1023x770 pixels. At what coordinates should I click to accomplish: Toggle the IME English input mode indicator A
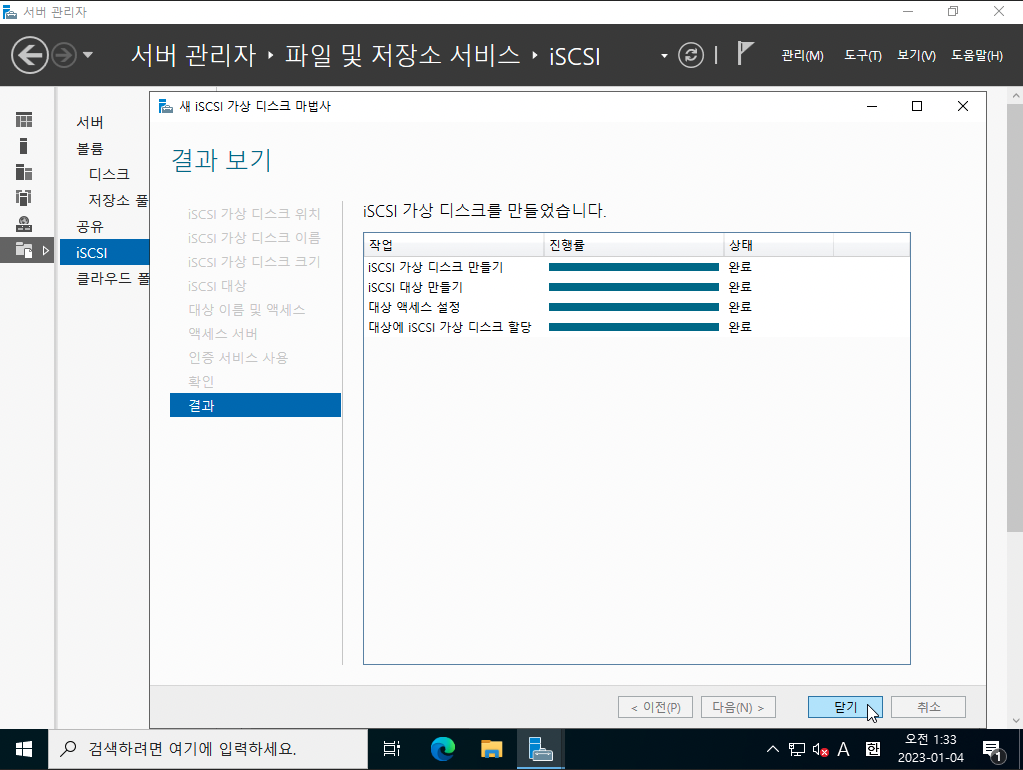click(844, 749)
